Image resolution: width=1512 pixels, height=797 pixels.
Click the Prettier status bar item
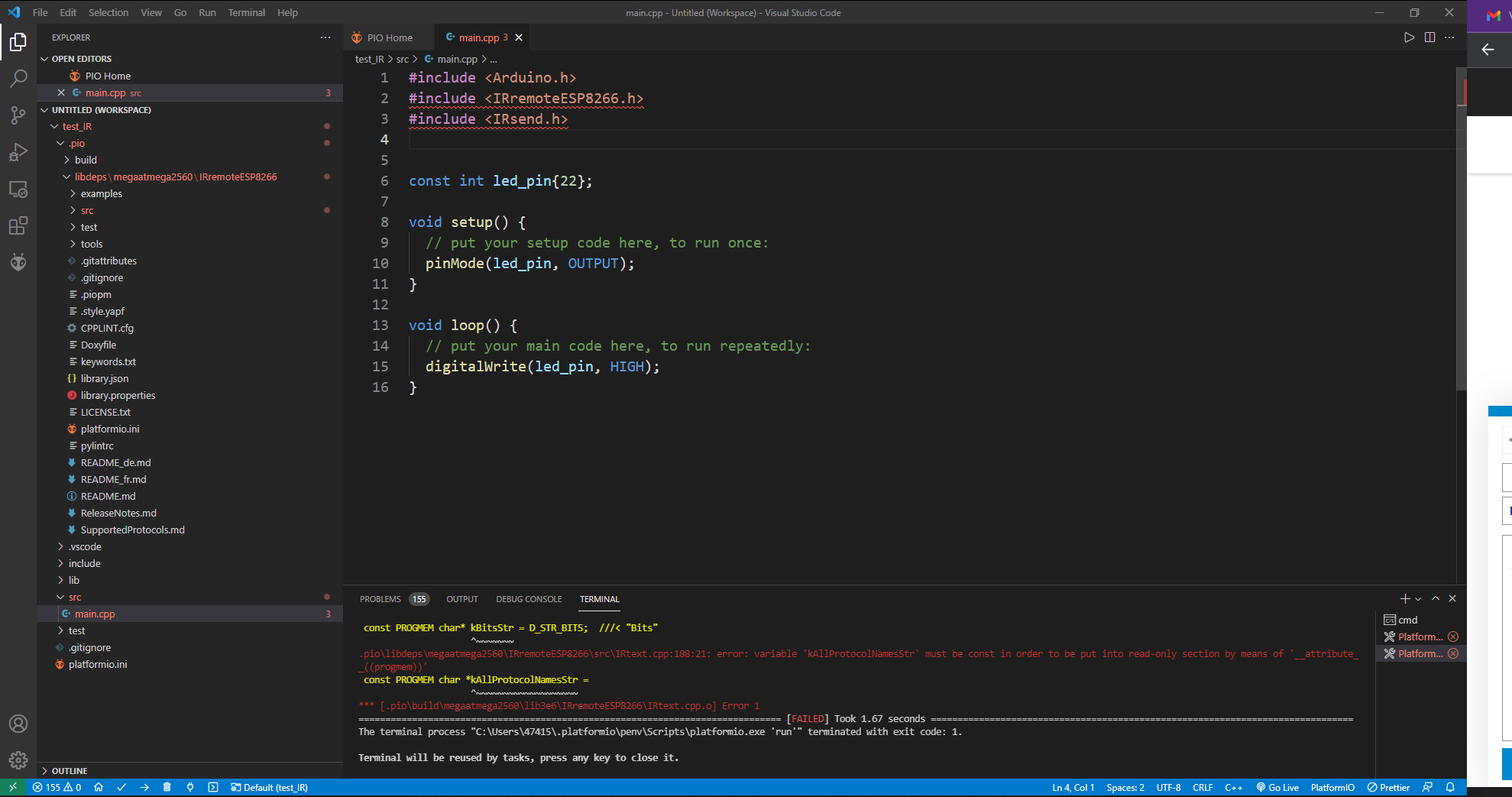coord(1388,787)
